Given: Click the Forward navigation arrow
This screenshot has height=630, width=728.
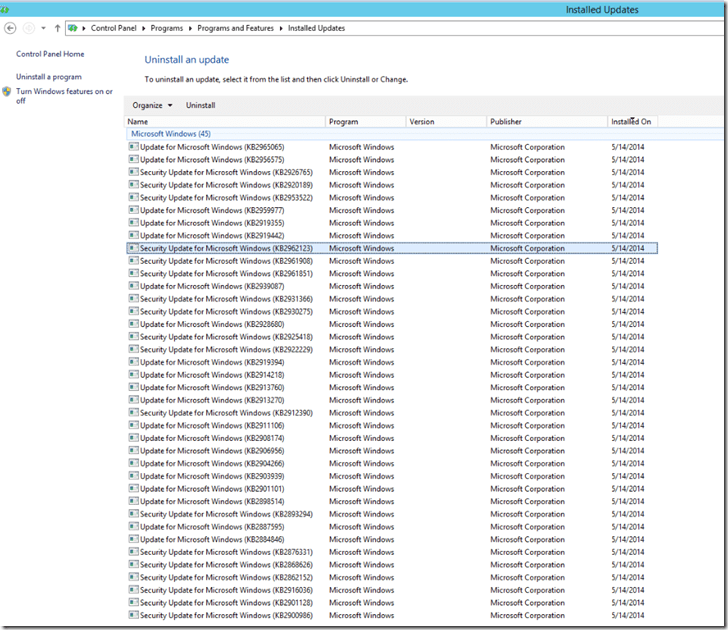Looking at the screenshot, I should coord(28,28).
